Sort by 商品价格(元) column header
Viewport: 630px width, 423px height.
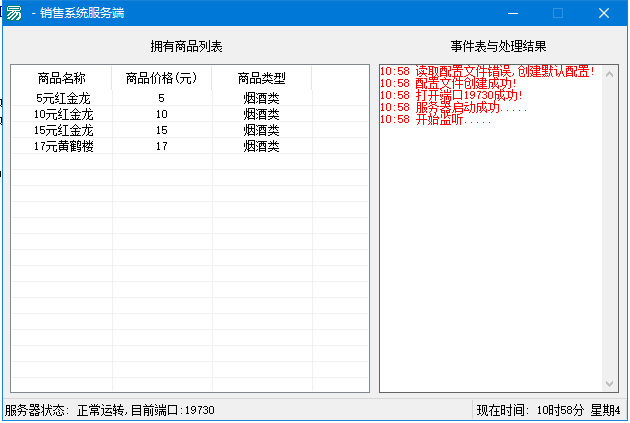tap(161, 78)
